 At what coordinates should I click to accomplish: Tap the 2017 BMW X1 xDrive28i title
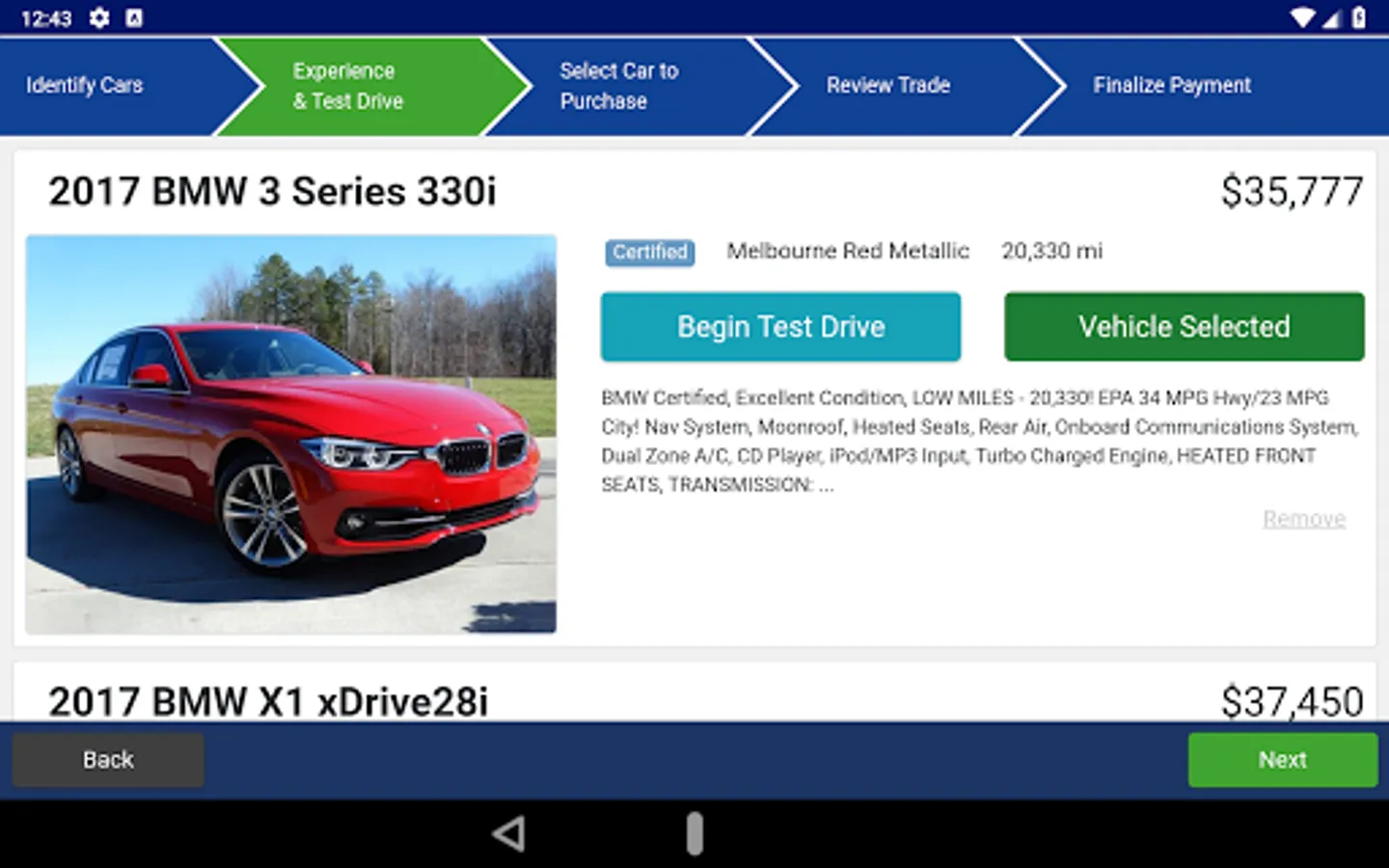click(268, 701)
